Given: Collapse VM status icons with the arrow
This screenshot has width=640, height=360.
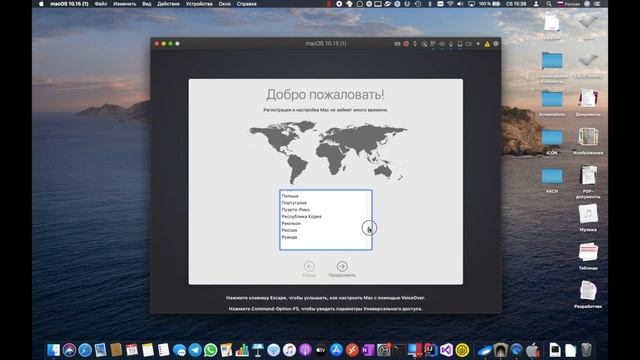Looking at the screenshot, I should (478, 44).
